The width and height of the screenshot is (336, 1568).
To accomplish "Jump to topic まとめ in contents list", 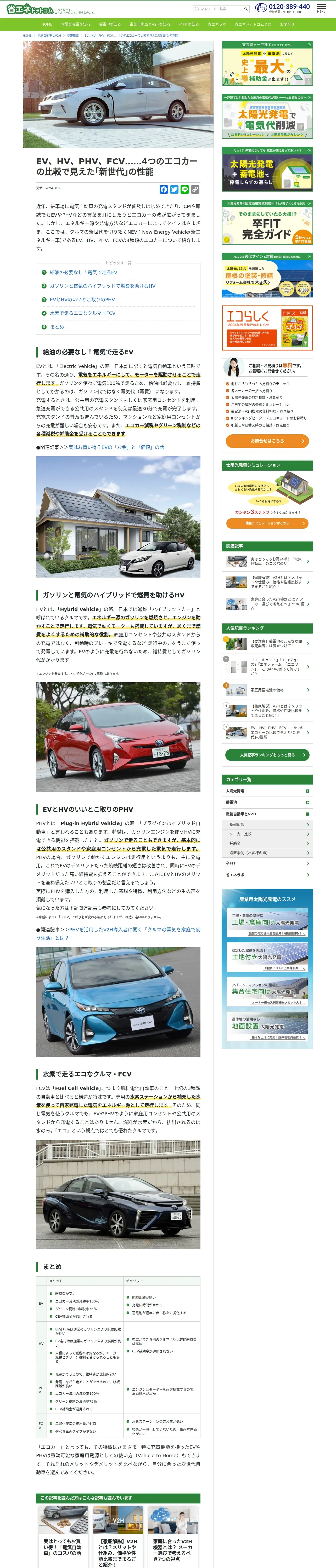I will (x=57, y=327).
